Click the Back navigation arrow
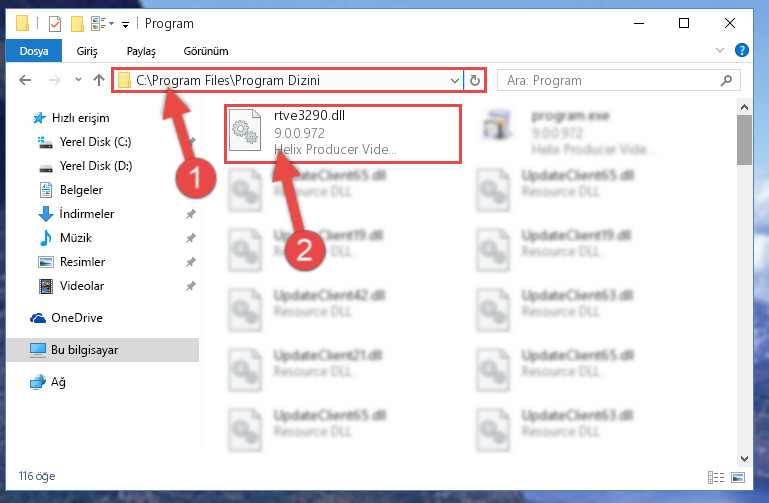Screen dimensions: 769x503 tap(25, 80)
